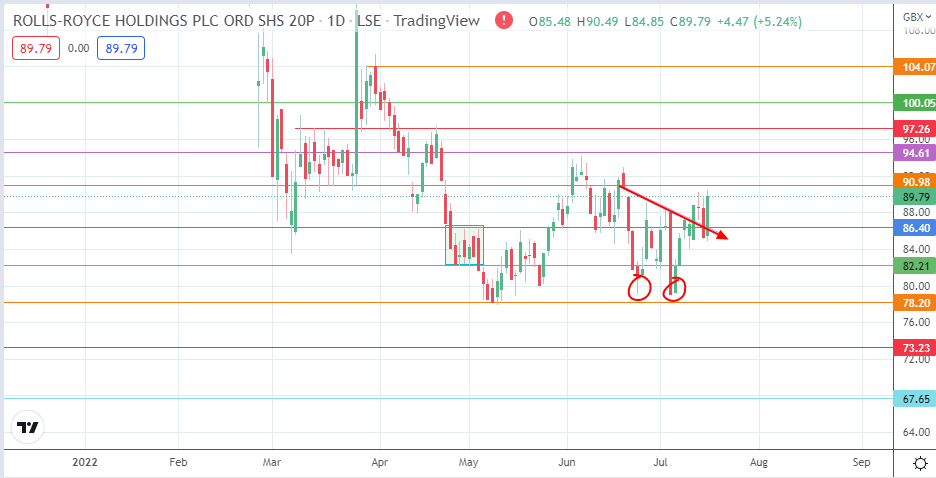Click the TradingView text in the title

pos(437,21)
